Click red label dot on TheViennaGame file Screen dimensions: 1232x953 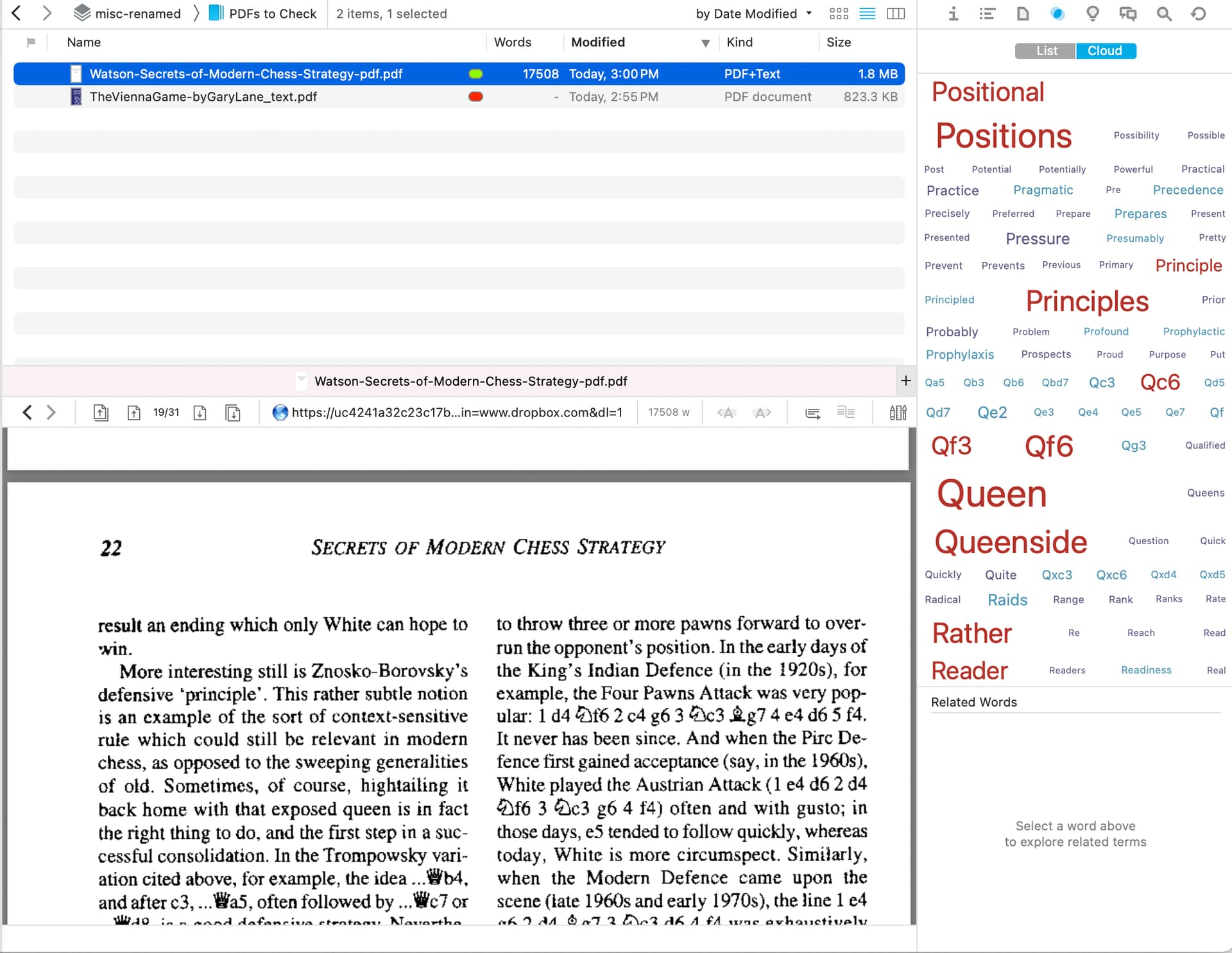[475, 97]
